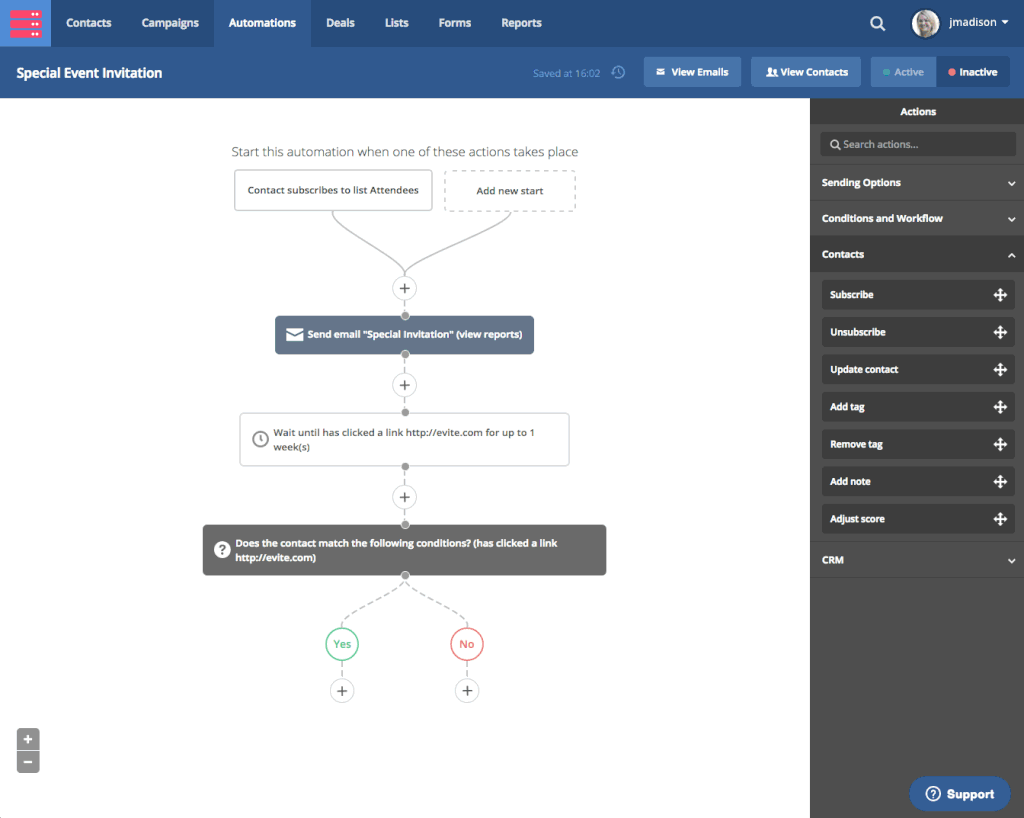Go to the Campaigns tab
This screenshot has height=818, width=1024.
tap(170, 23)
